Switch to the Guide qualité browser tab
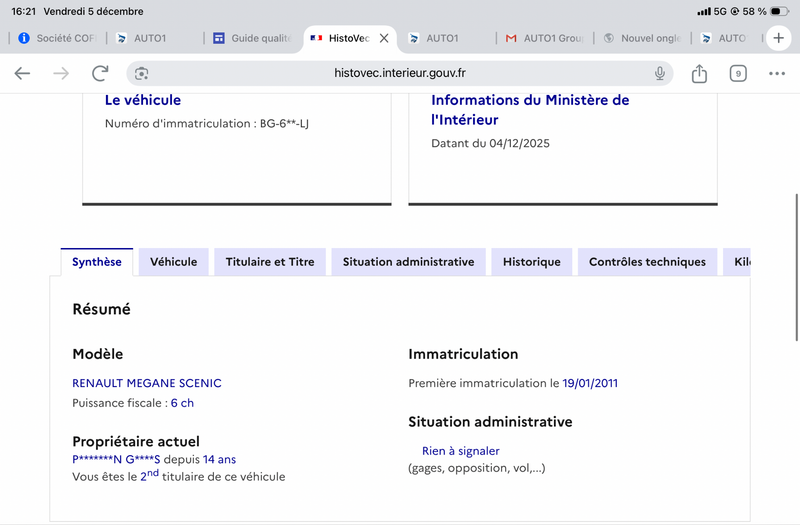This screenshot has height=525, width=800. (x=252, y=38)
